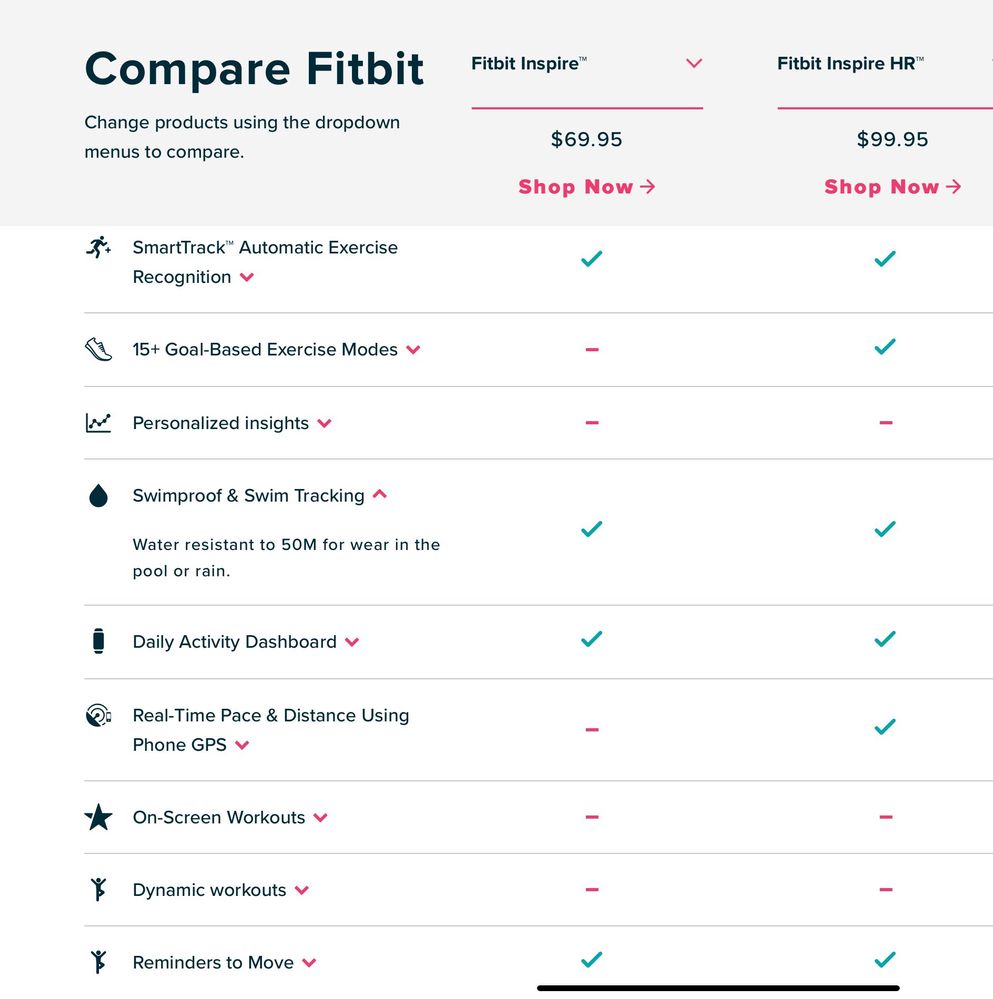Click the SmartTrack running figure icon
Image resolution: width=993 pixels, height=999 pixels.
[x=98, y=247]
